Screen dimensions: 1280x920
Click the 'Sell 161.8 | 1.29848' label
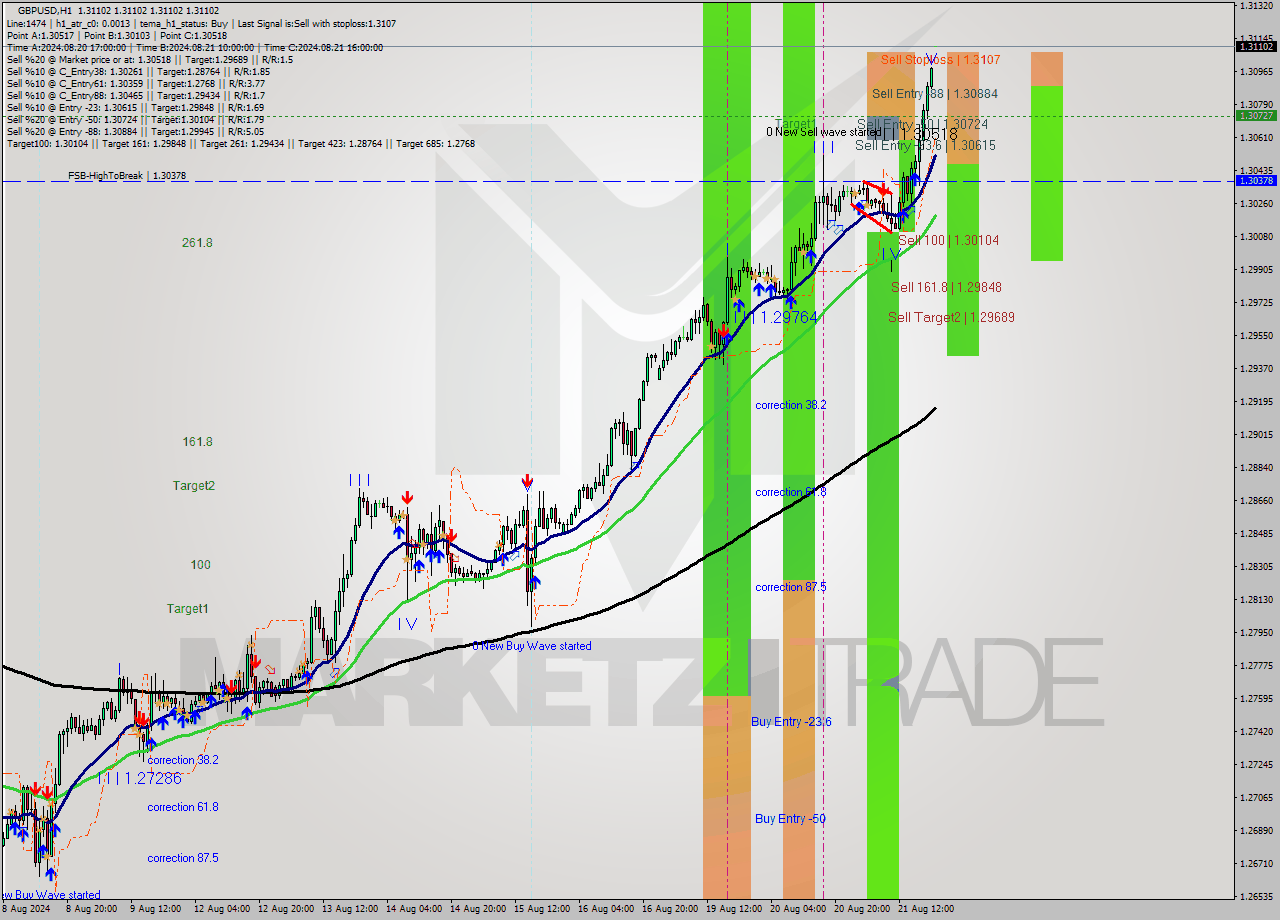click(x=946, y=287)
